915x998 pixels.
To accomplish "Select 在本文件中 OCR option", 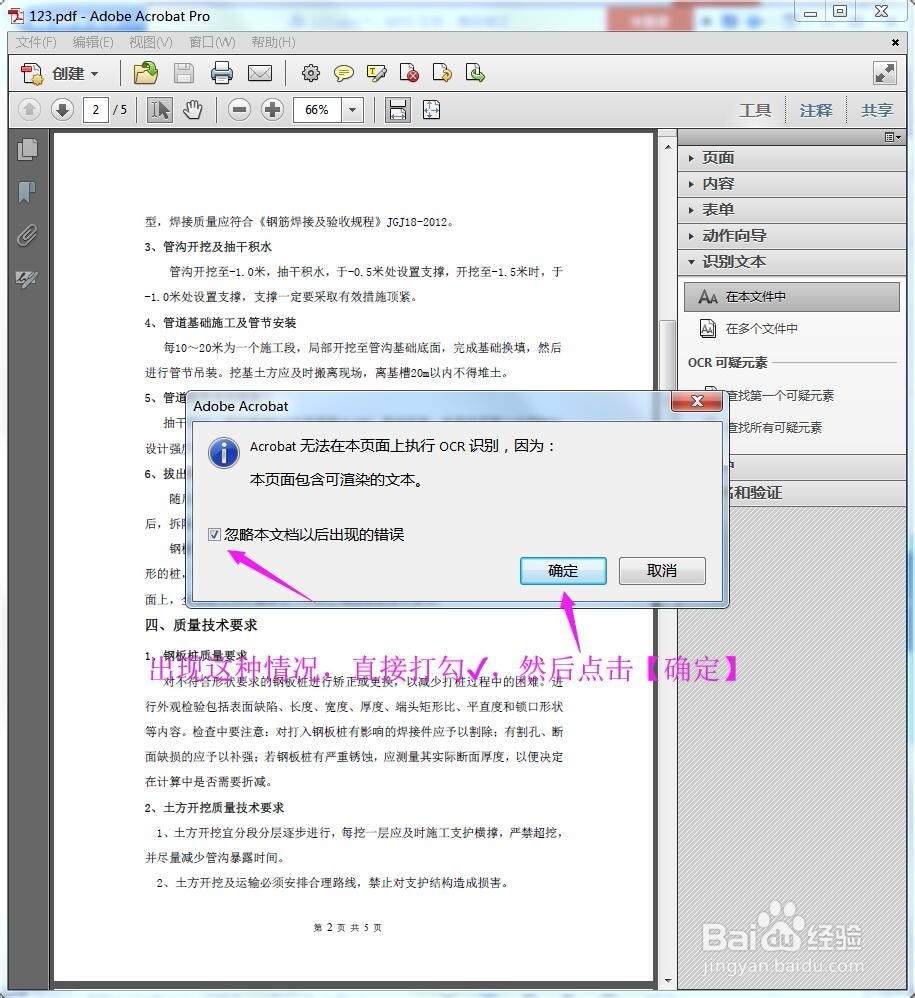I will tap(792, 297).
